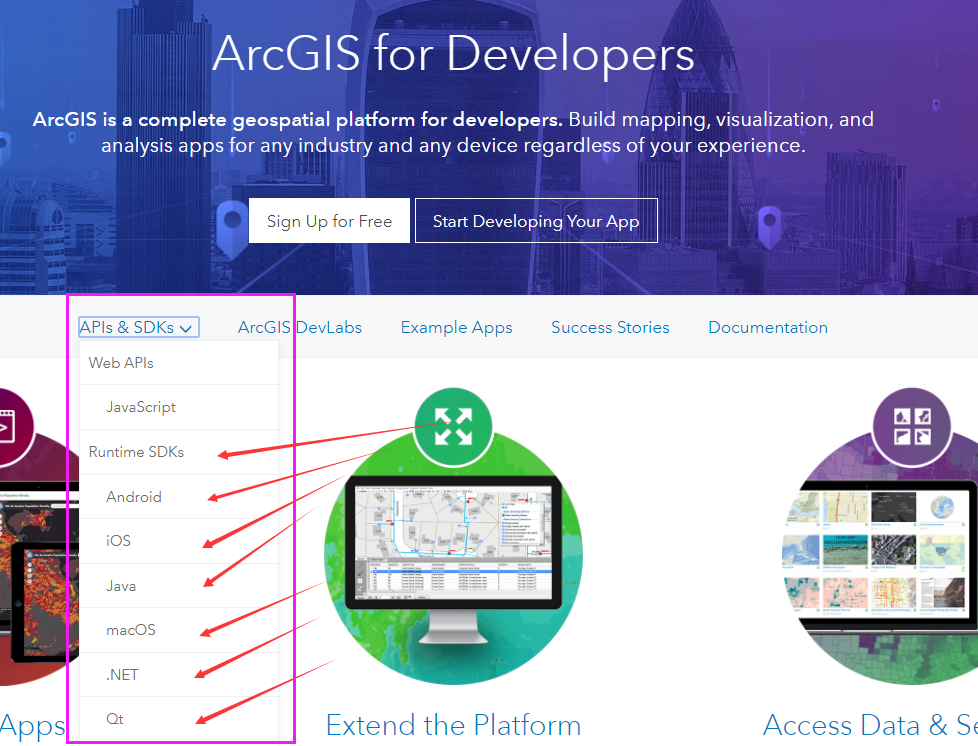Open the Success Stories tab
The height and width of the screenshot is (746, 978).
pos(610,327)
